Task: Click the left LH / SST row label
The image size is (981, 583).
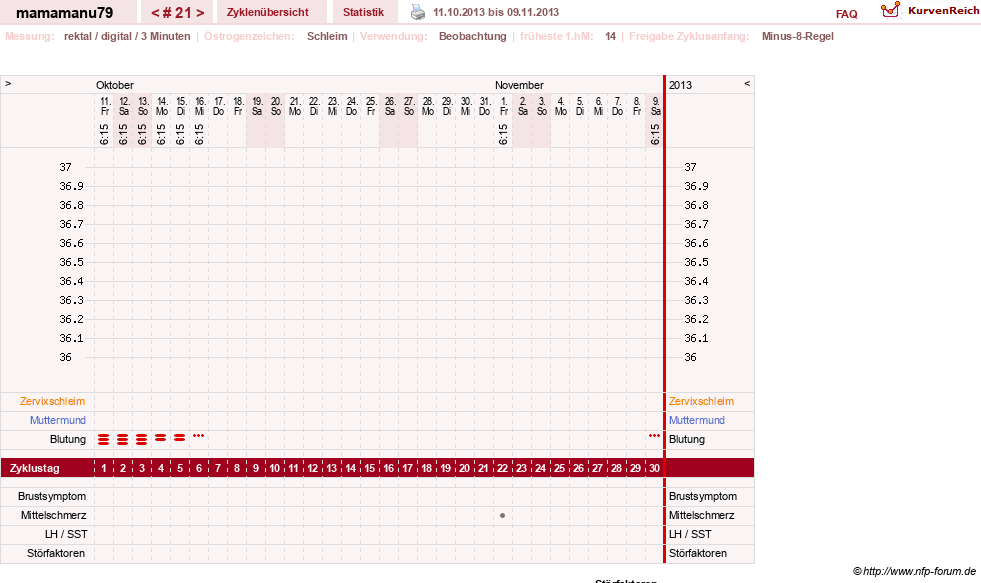Action: [66, 534]
